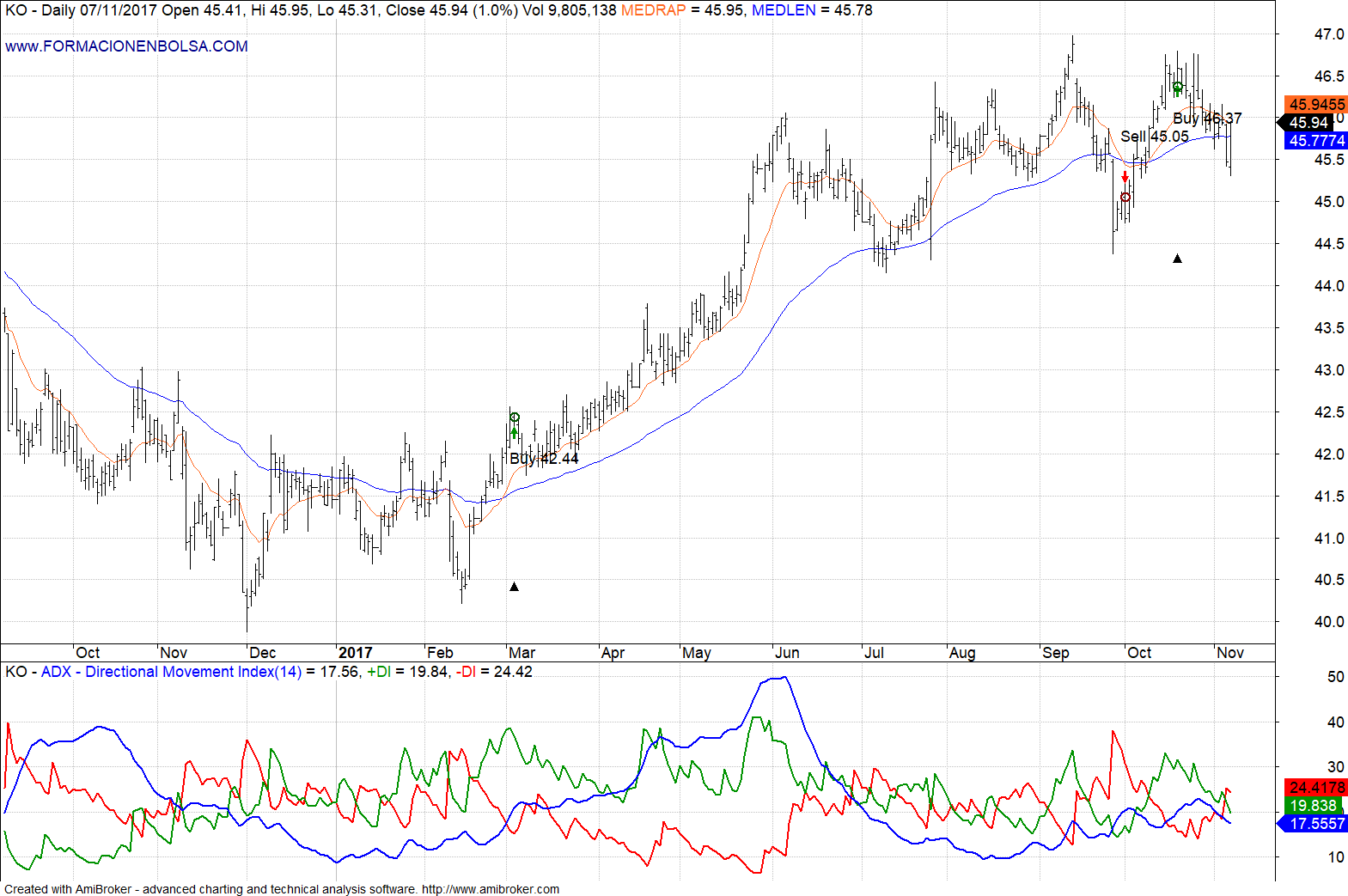Click the ADX - Directional Movement Index(14) title
Image resolution: width=1348 pixels, height=896 pixels.
tap(171, 672)
